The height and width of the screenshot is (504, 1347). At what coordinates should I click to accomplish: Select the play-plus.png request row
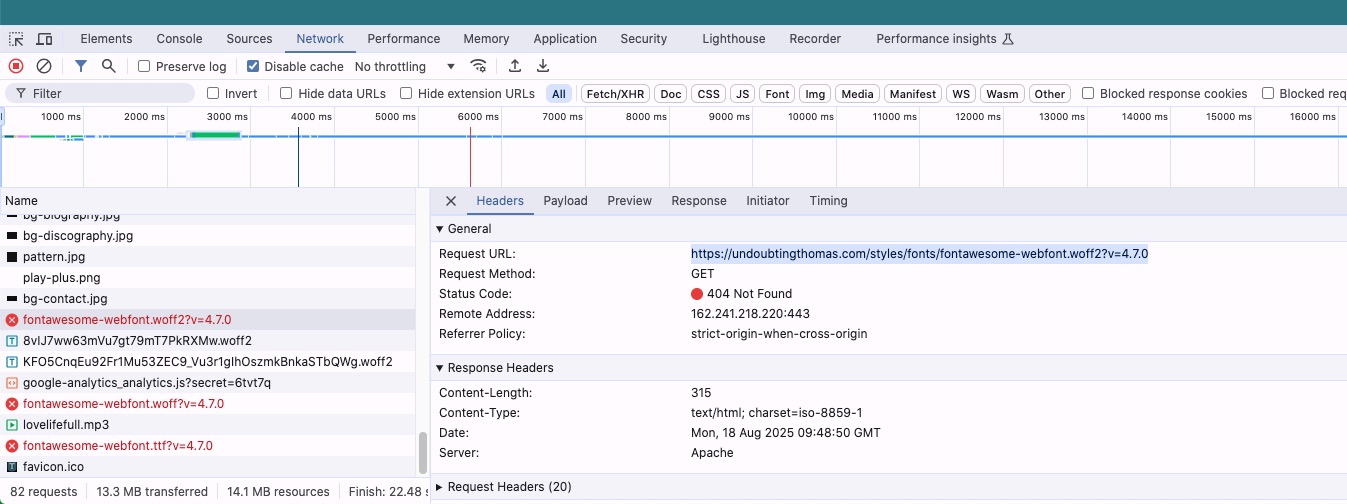[x=208, y=278]
